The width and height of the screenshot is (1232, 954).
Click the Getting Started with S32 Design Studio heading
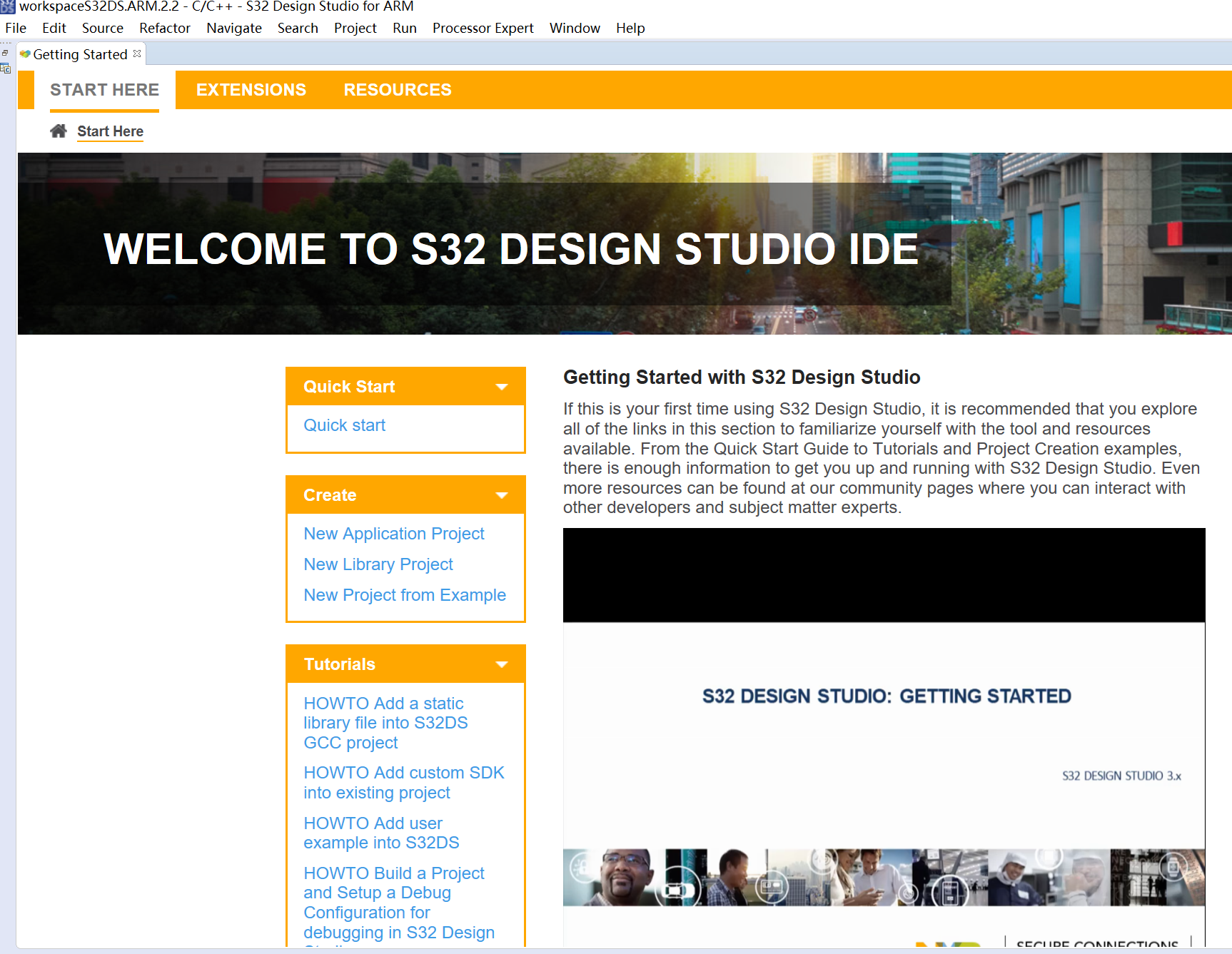pos(742,377)
